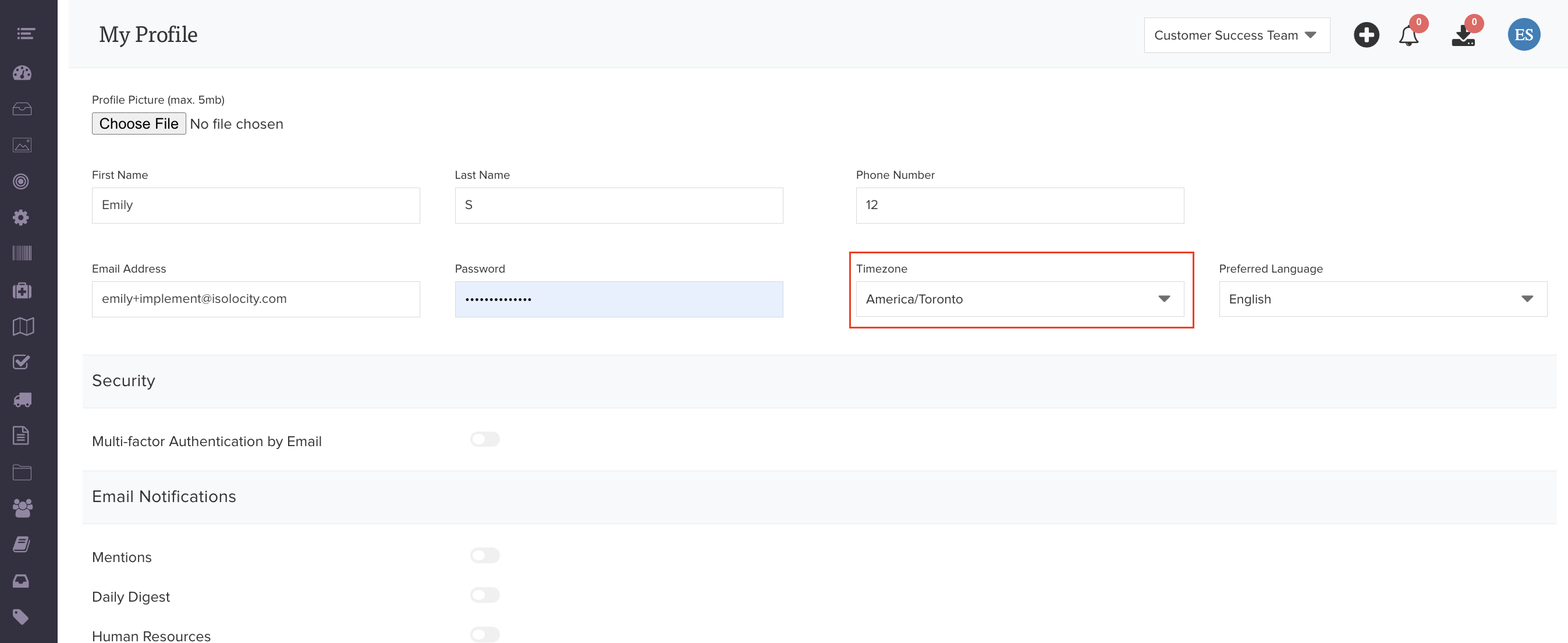Open the ES user avatar menu
The image size is (1568, 643).
click(x=1524, y=35)
